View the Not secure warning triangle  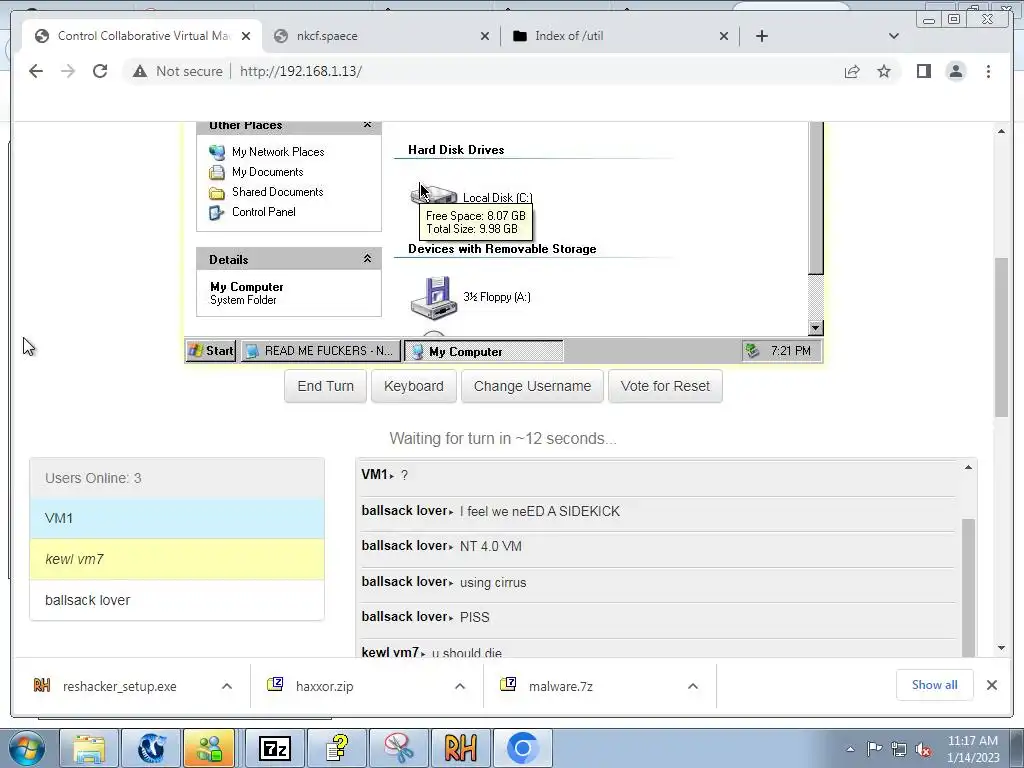[140, 71]
